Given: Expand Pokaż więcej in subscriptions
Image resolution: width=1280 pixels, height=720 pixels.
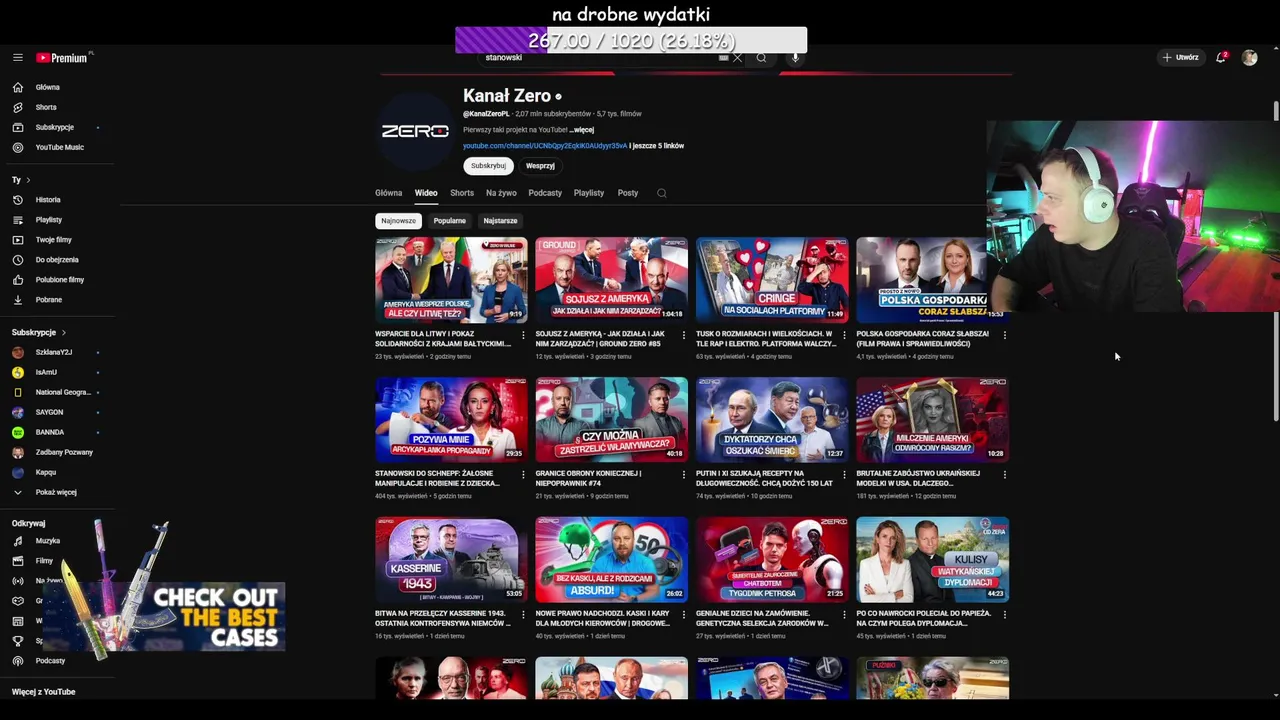Looking at the screenshot, I should [x=56, y=492].
